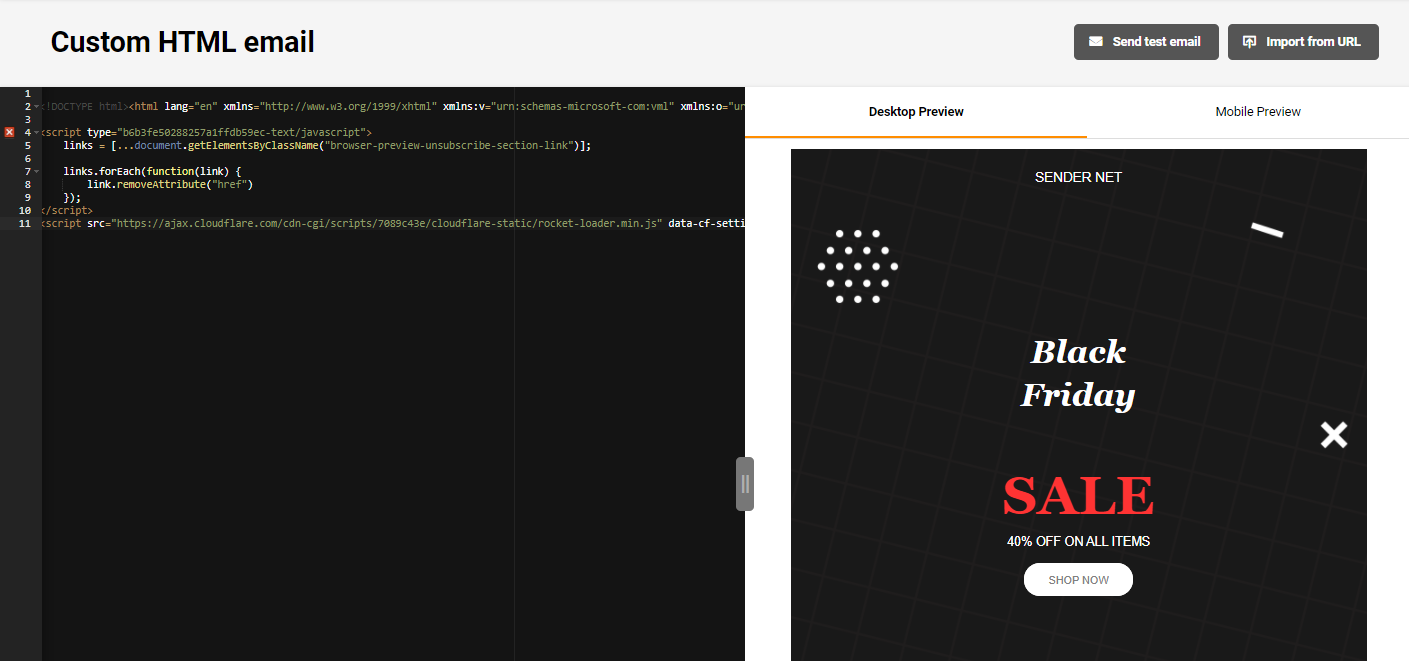Click line number 8 in the gutter
The height and width of the screenshot is (661, 1409).
[x=26, y=183]
